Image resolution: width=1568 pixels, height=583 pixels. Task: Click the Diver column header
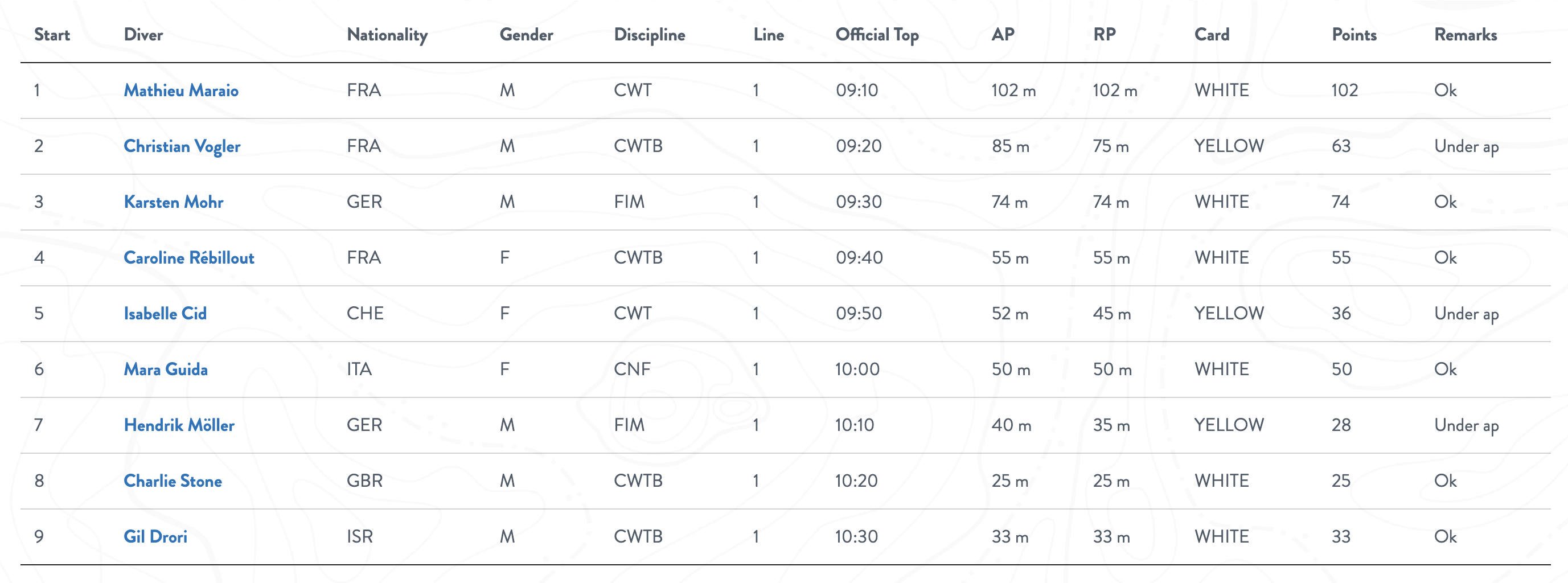point(143,35)
